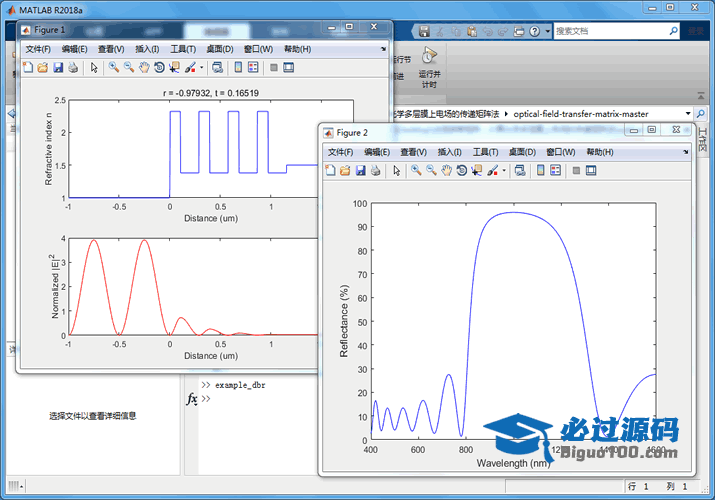Screen dimensions: 715x500
Task: Open 查看(V) menu in Figure 2
Action: pos(414,152)
